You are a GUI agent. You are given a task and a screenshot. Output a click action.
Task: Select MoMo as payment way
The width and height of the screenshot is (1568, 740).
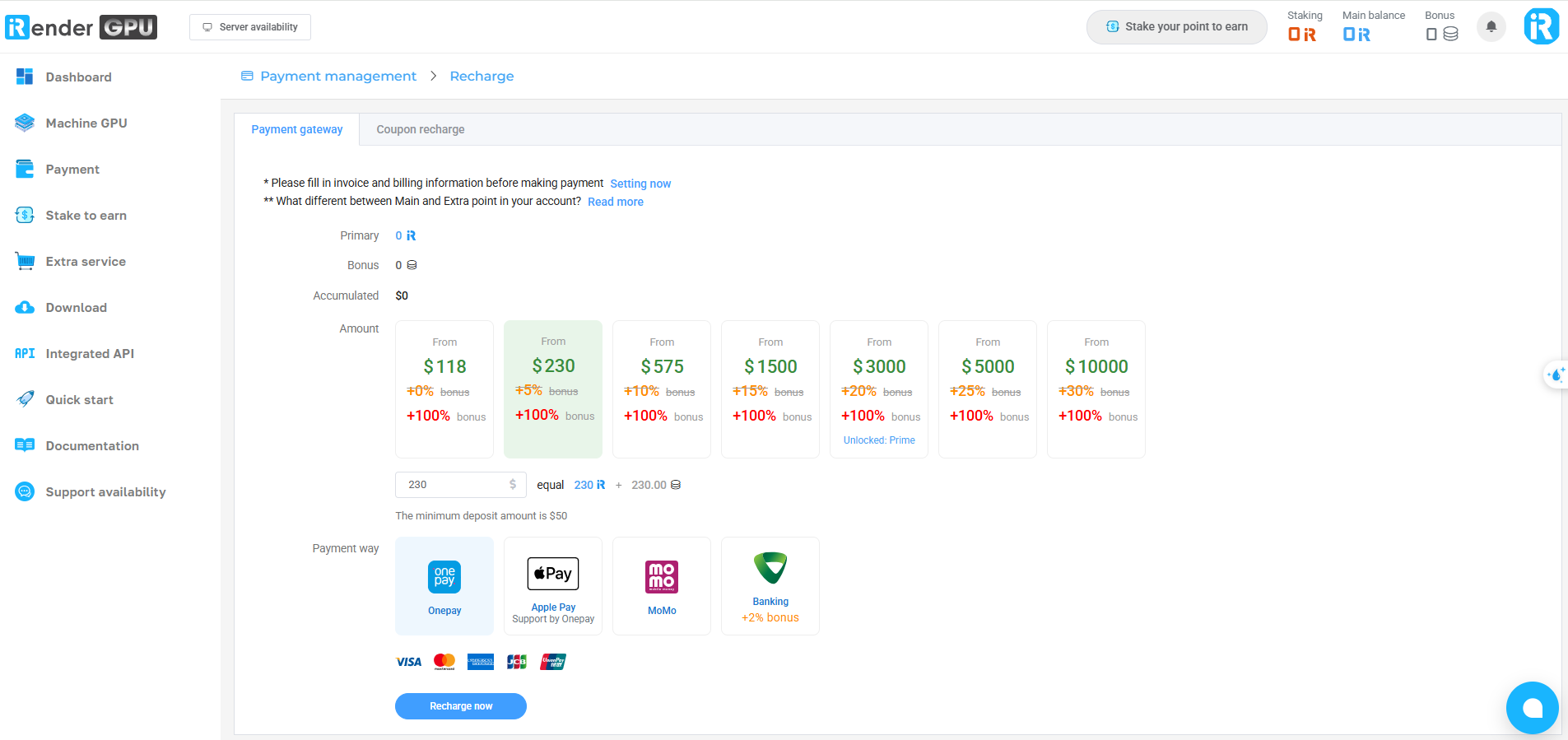[x=662, y=586]
